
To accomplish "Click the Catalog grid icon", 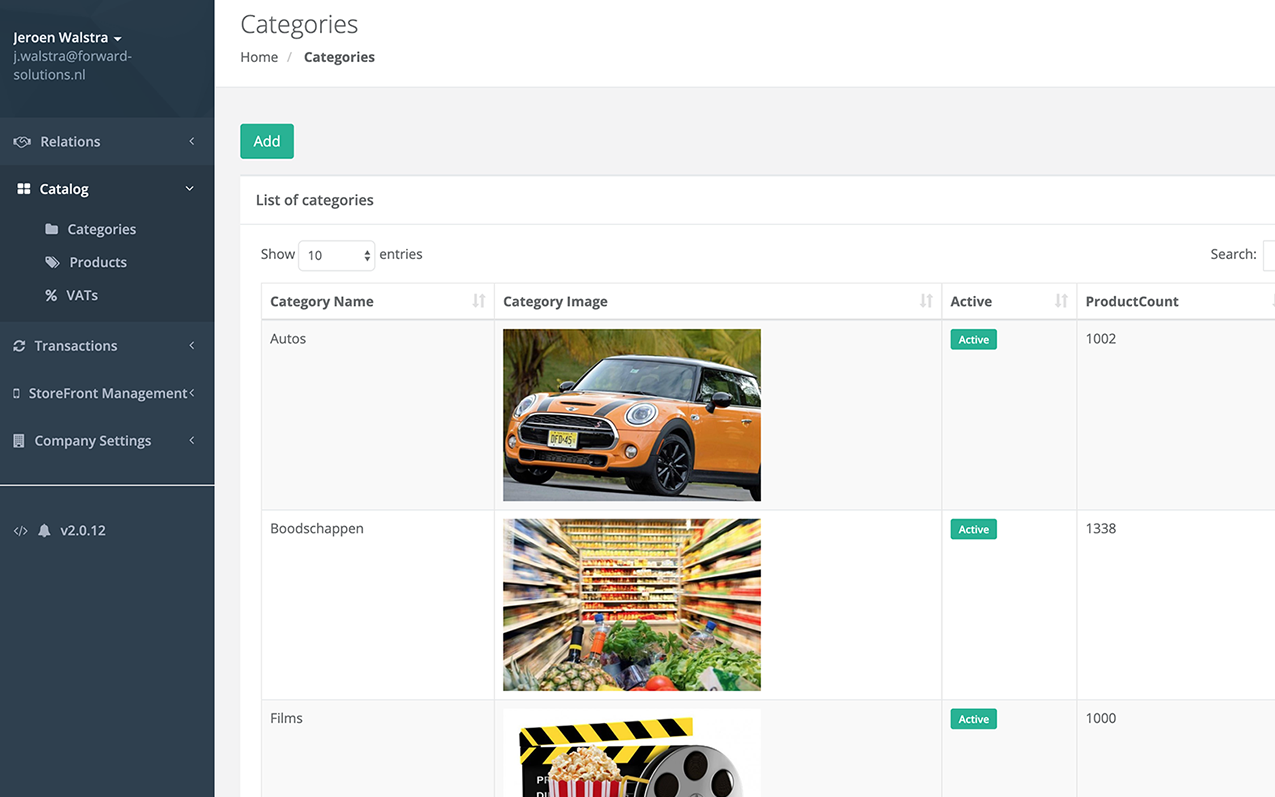I will point(20,188).
